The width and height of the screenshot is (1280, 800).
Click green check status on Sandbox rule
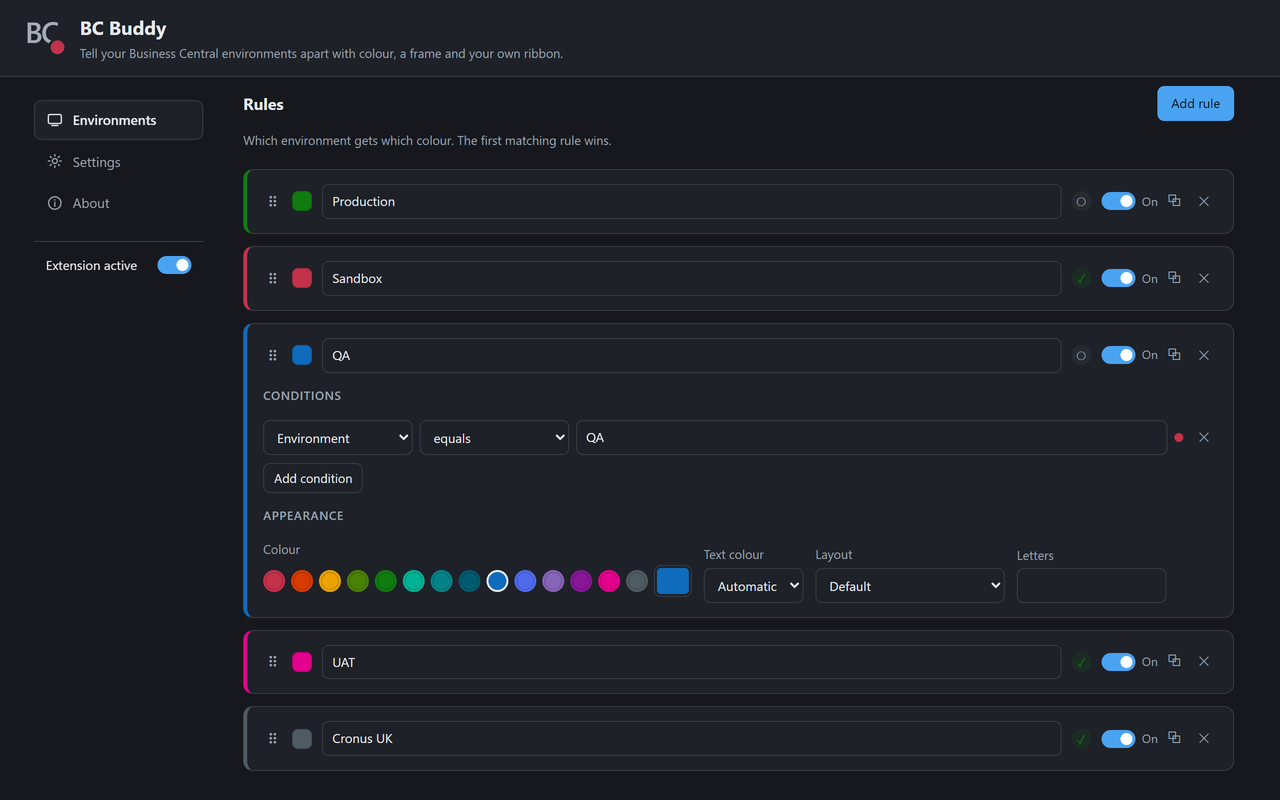pos(1081,278)
